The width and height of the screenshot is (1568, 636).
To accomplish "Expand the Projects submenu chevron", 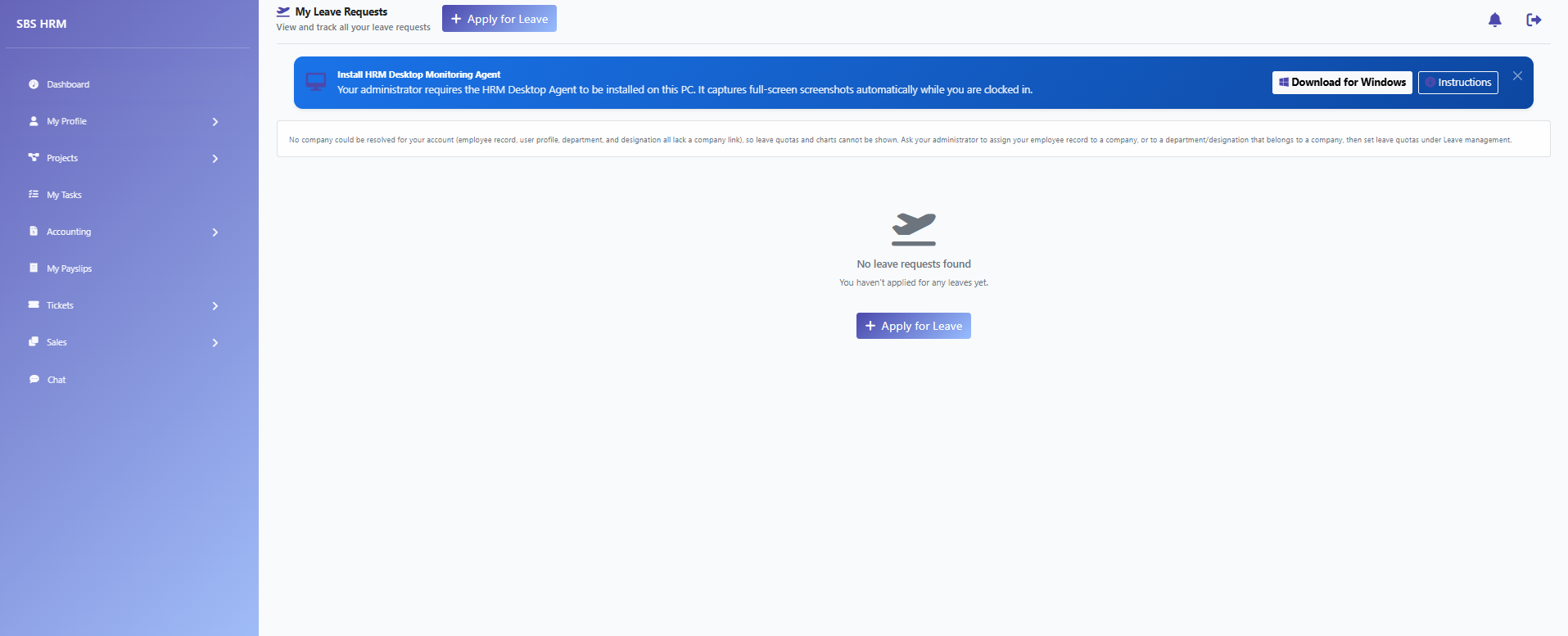I will point(215,158).
